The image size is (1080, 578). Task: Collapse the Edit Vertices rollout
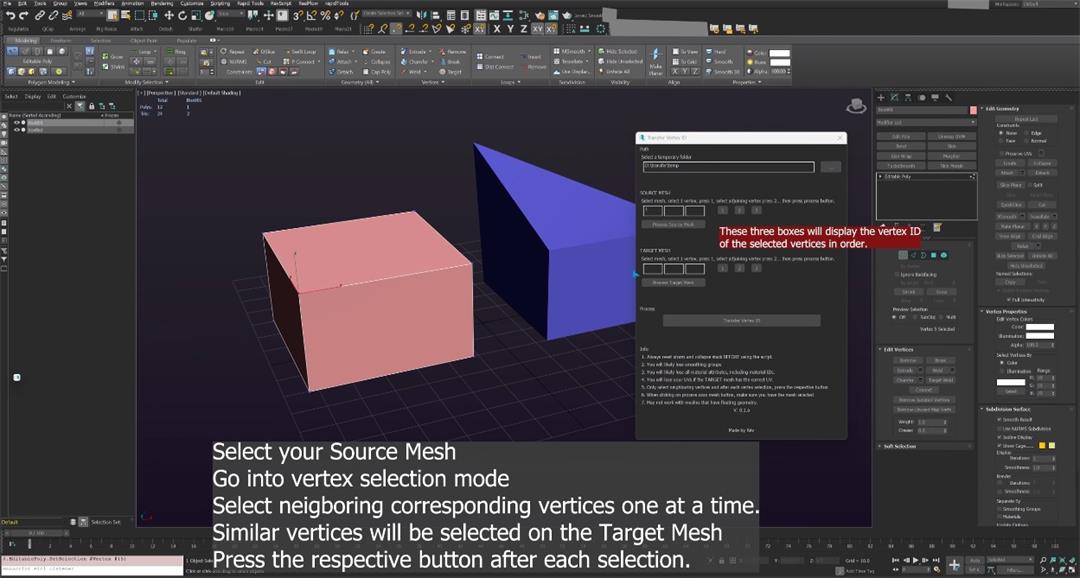point(897,349)
